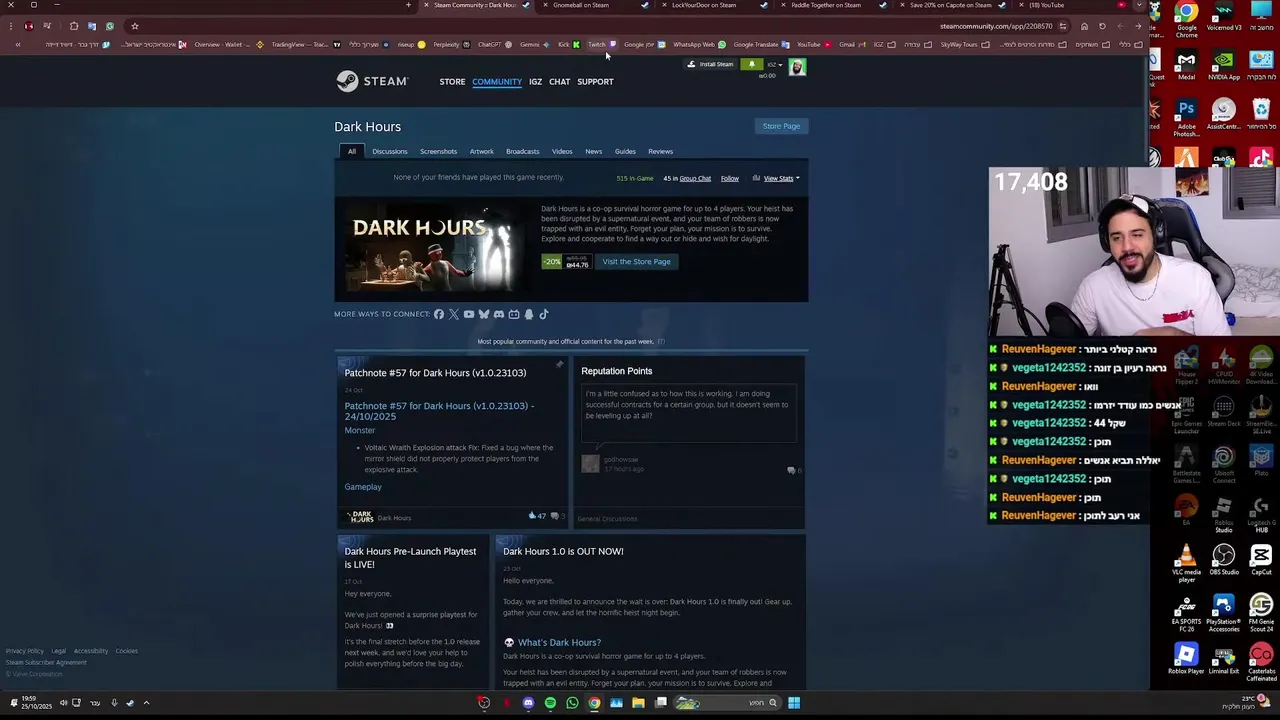
Task: Open NVIDIA App desktop icon
Action: [x=1224, y=65]
